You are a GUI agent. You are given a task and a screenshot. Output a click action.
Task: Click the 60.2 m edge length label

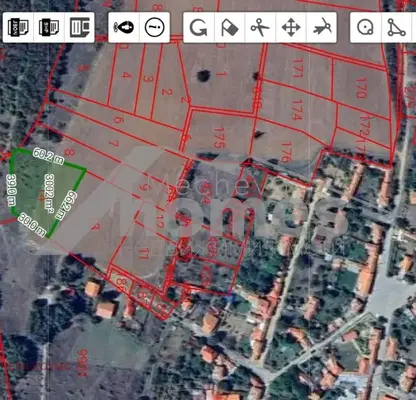coord(48,157)
